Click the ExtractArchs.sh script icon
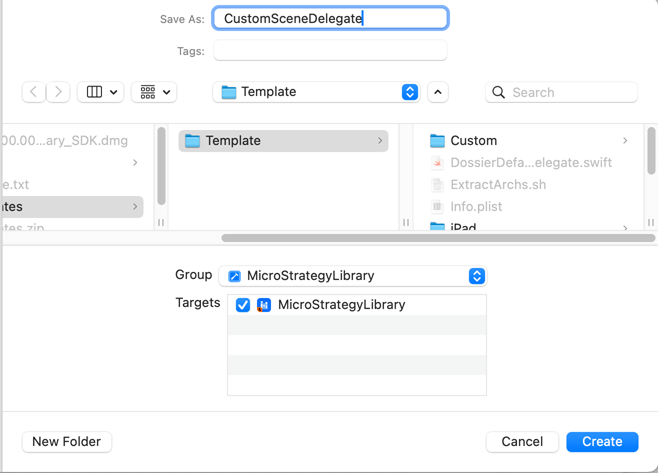The height and width of the screenshot is (473, 658). [437, 184]
